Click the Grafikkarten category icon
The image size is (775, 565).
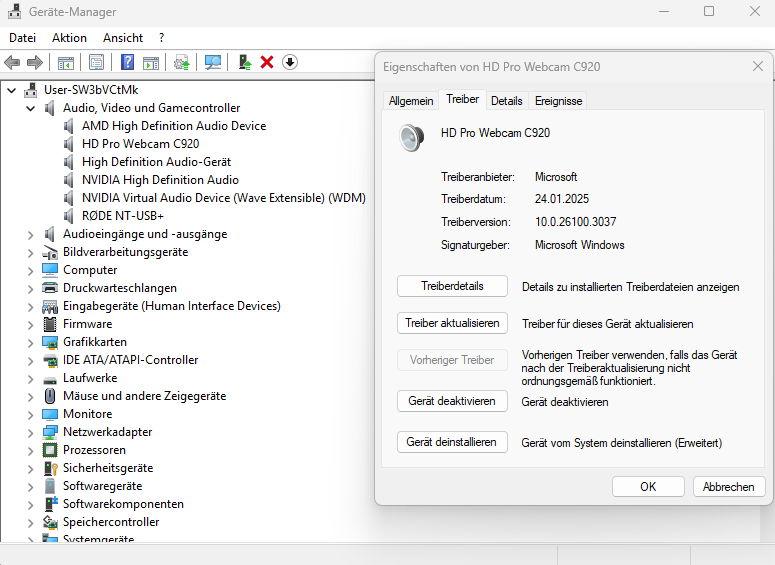tap(50, 342)
